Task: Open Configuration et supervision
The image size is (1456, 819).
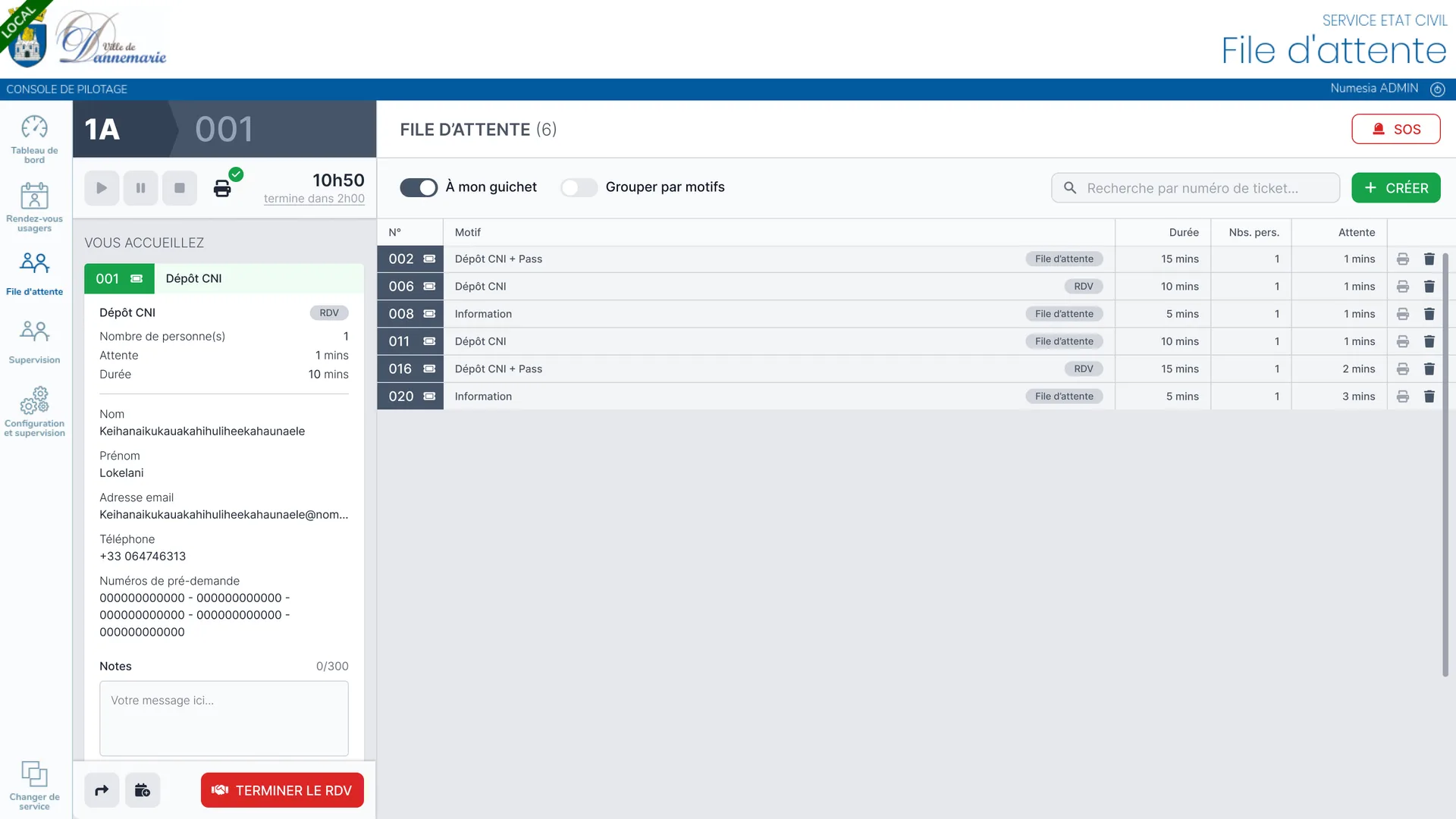Action: point(34,412)
